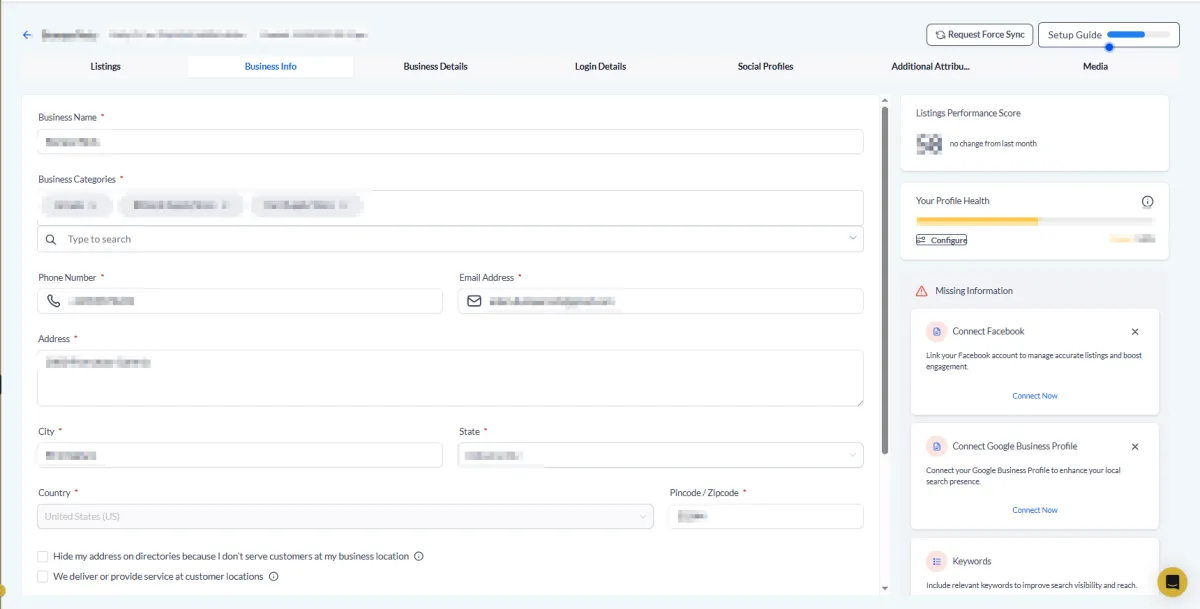Go to the Login Details tab

click(600, 67)
